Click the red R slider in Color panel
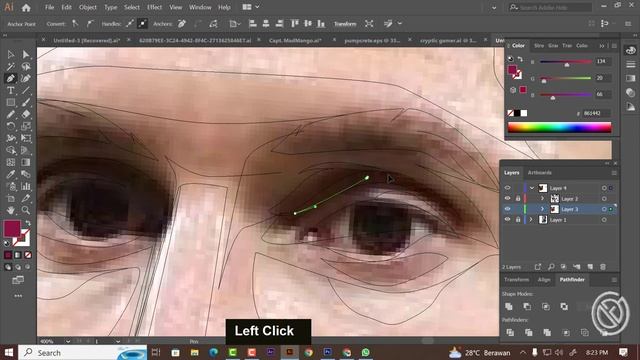Screen dimensions: 640x360 [x=566, y=62]
